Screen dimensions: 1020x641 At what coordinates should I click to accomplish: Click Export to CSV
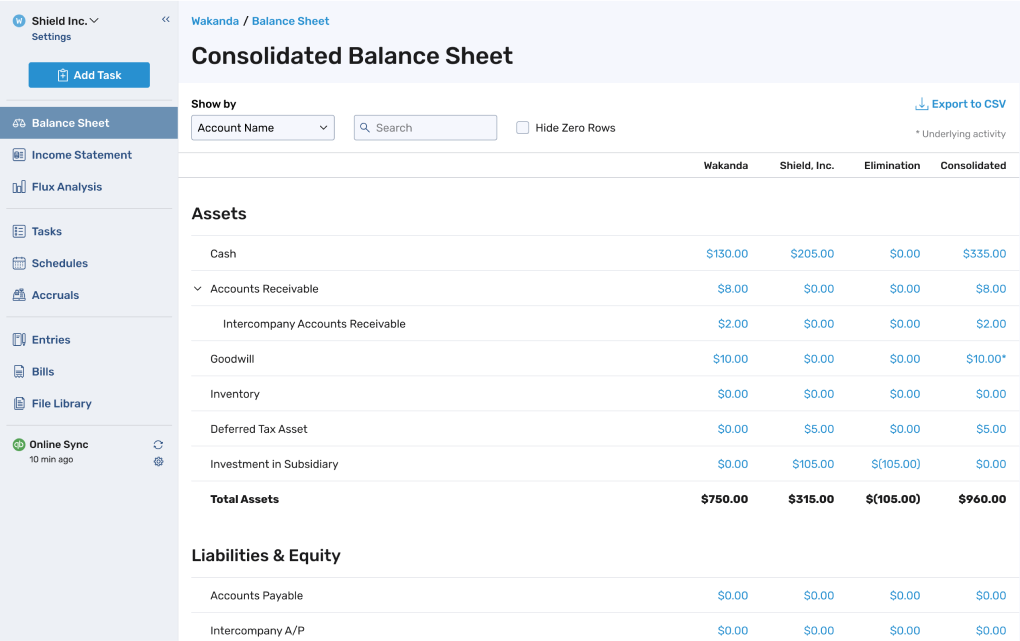click(959, 103)
